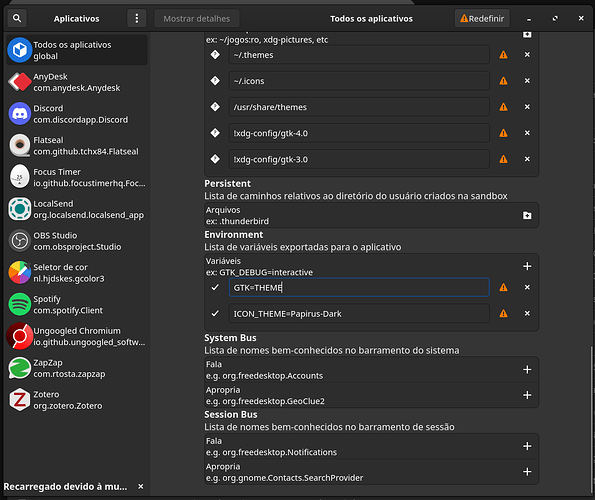Add a new environment variable with plus

tap(527, 266)
